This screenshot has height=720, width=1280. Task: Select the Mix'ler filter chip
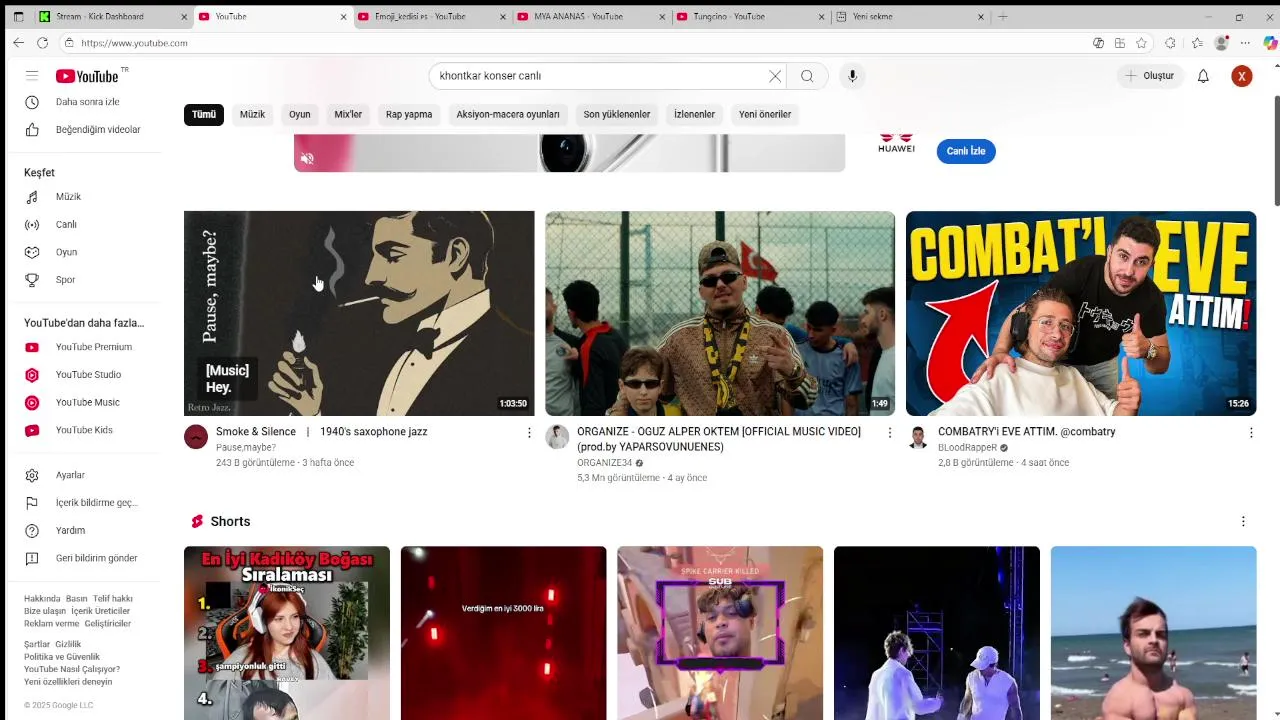(348, 114)
